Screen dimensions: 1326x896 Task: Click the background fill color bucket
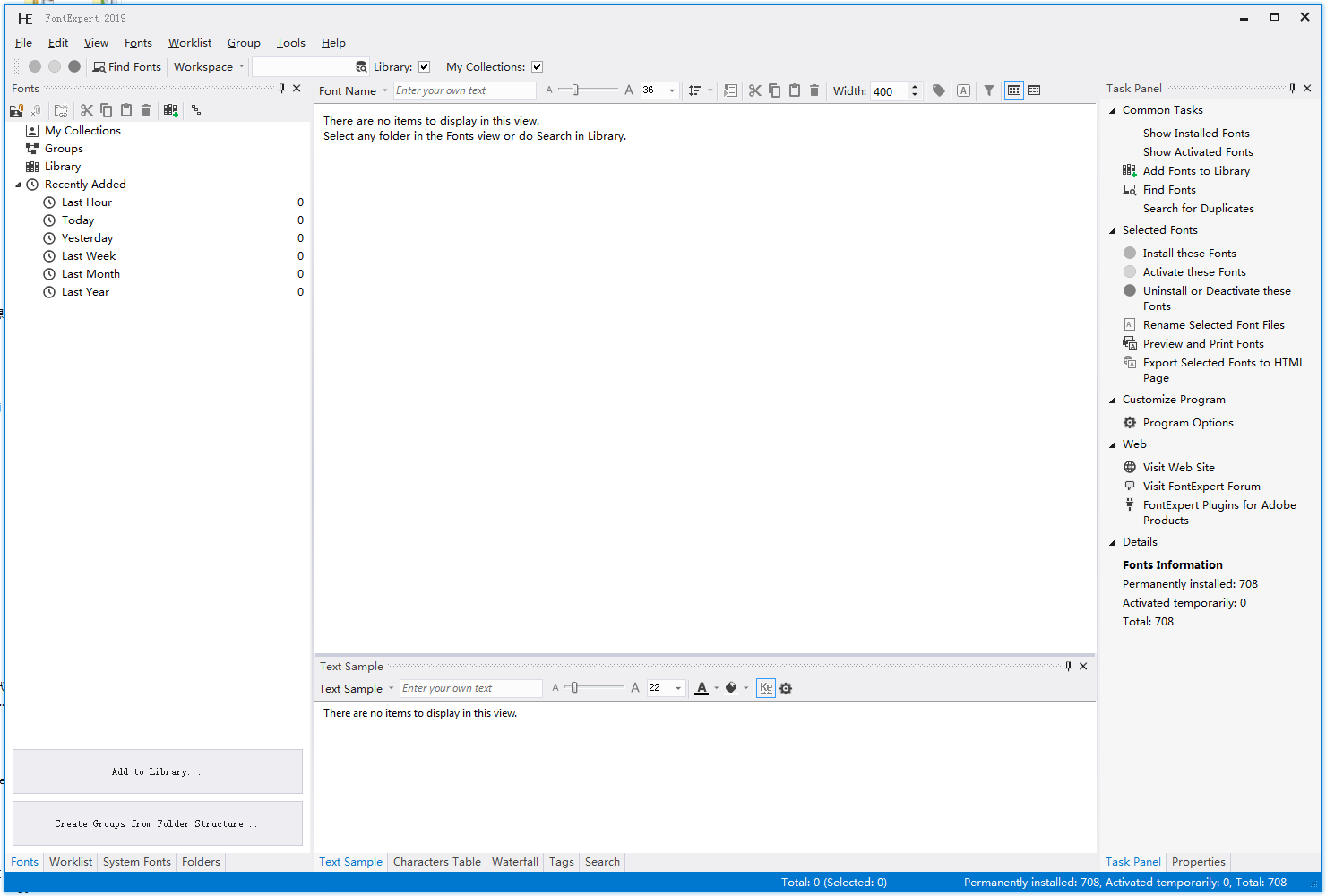pos(731,688)
